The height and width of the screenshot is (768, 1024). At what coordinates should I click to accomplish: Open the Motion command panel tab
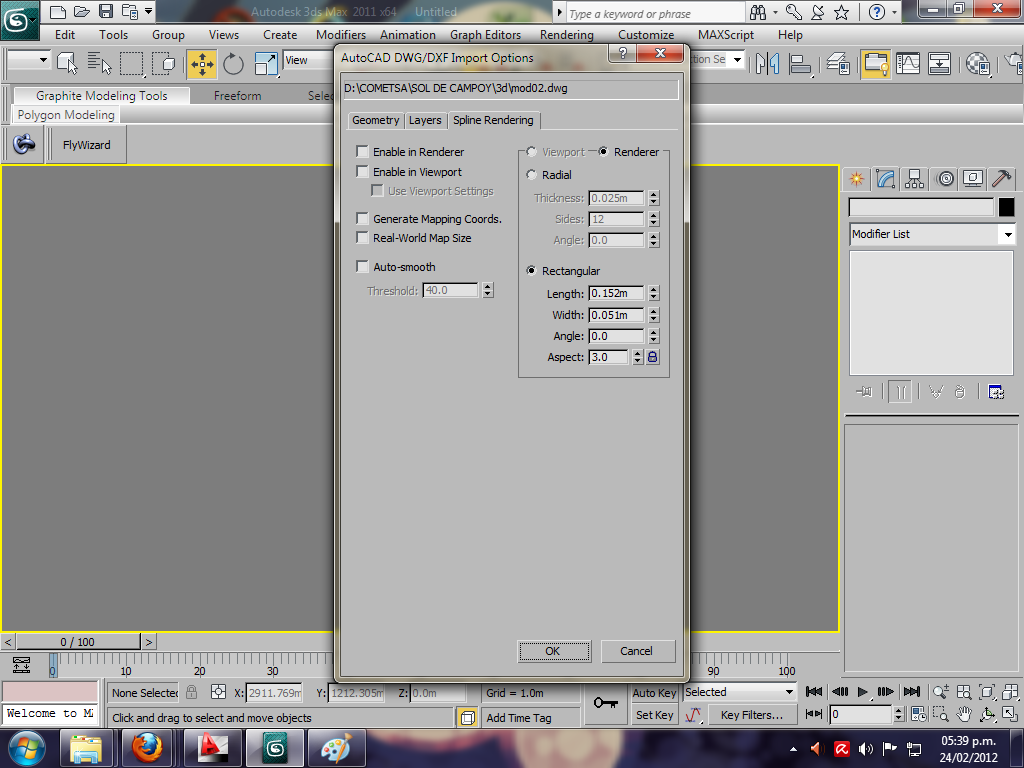[945, 178]
